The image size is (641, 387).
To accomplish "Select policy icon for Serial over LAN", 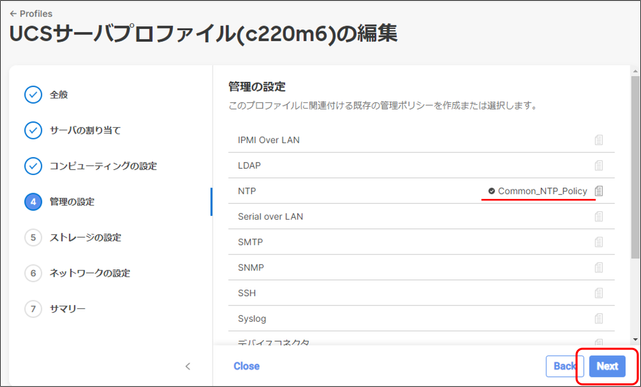I will click(x=598, y=217).
